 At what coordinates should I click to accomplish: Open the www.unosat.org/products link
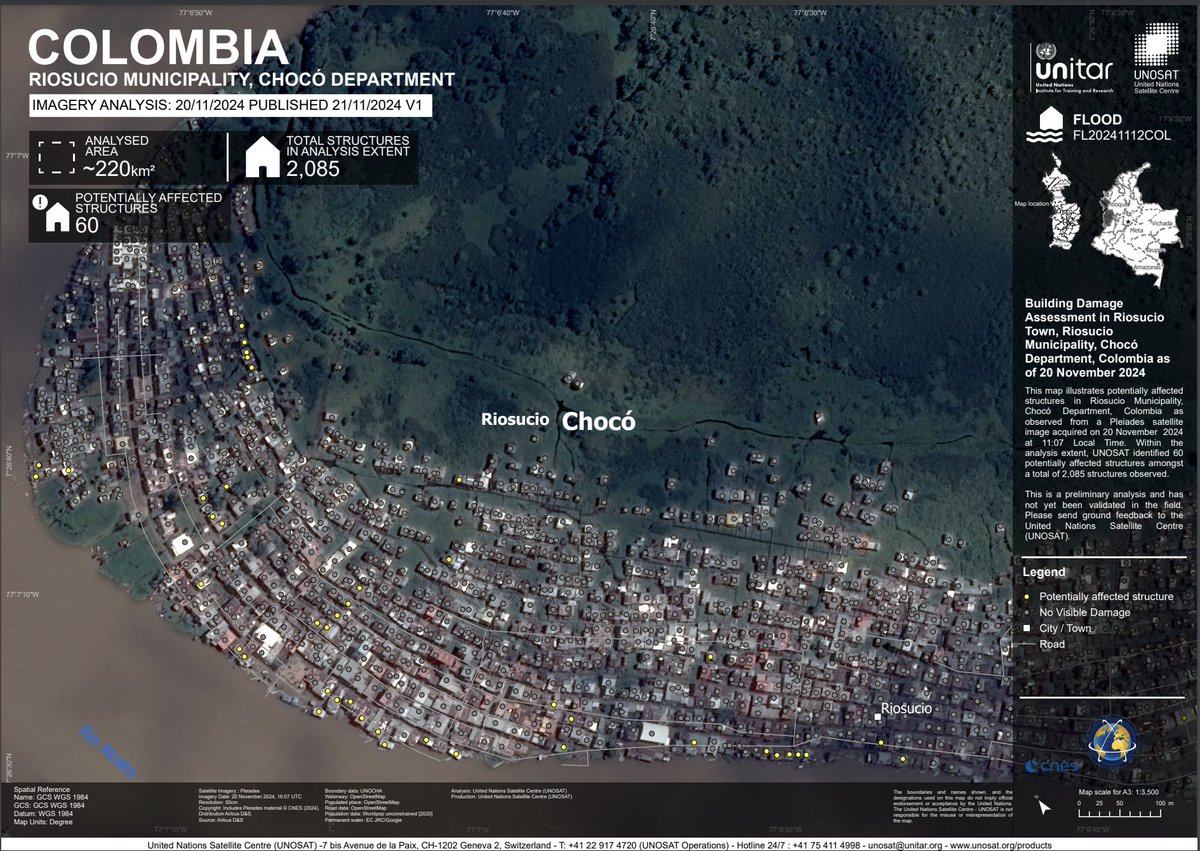click(1003, 844)
